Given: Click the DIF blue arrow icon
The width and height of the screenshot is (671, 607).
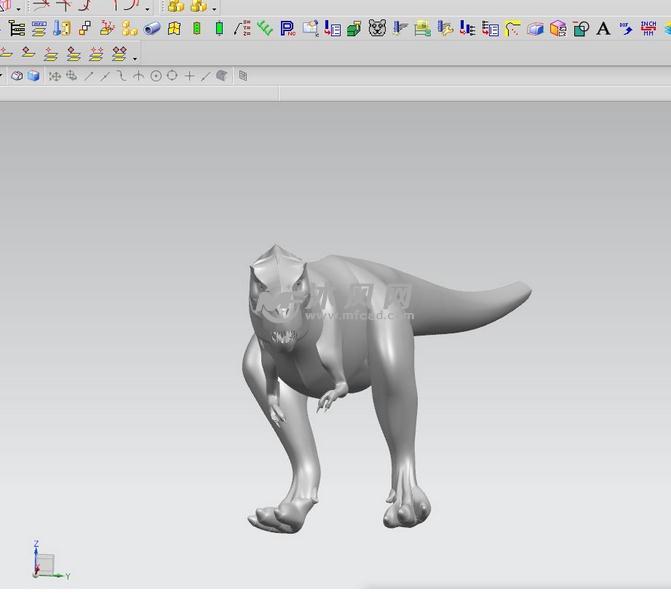Looking at the screenshot, I should coord(626,29).
